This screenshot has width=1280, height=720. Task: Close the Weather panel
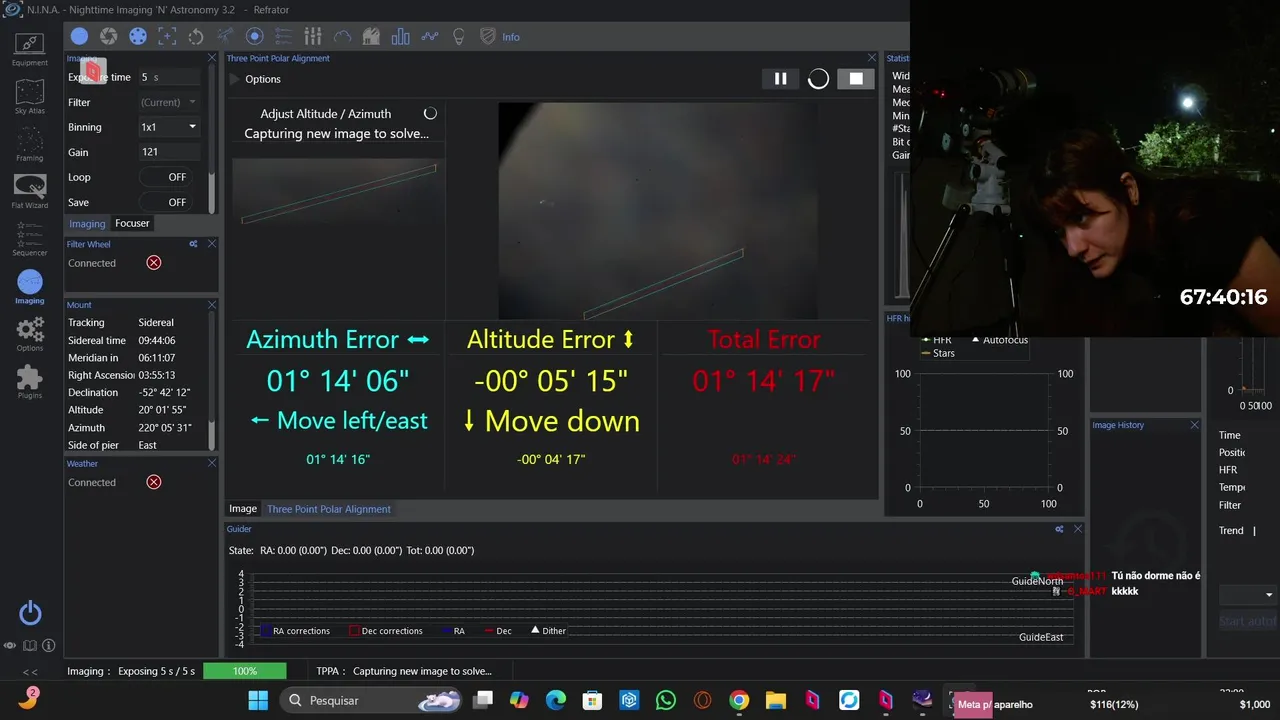(x=211, y=463)
